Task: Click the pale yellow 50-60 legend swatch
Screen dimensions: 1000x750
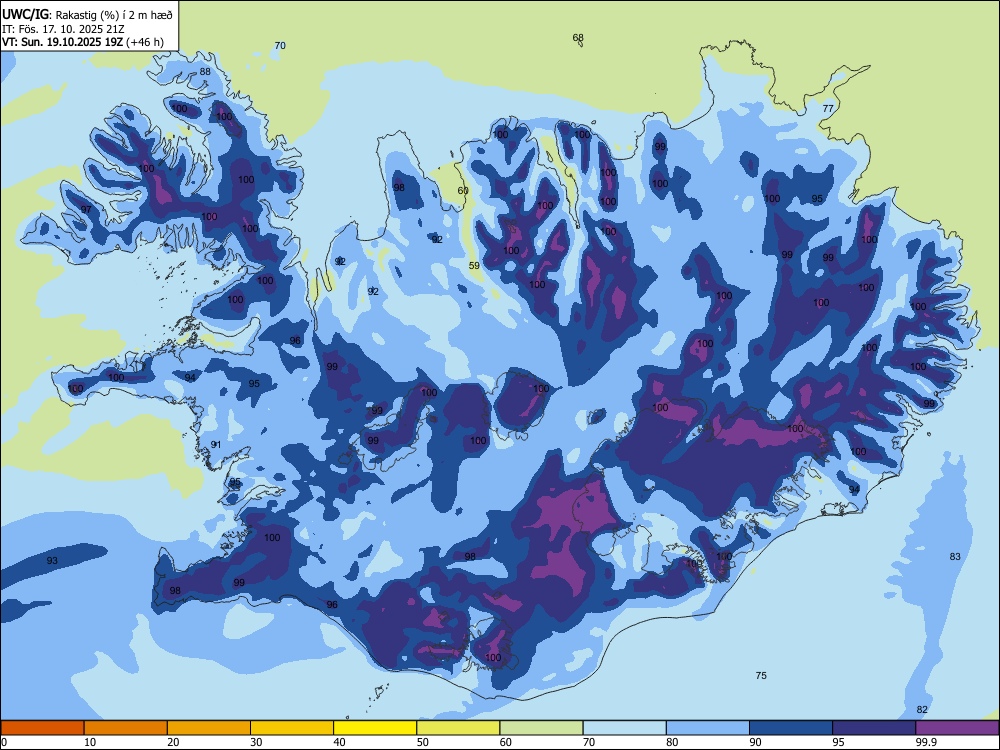Action: point(459,728)
